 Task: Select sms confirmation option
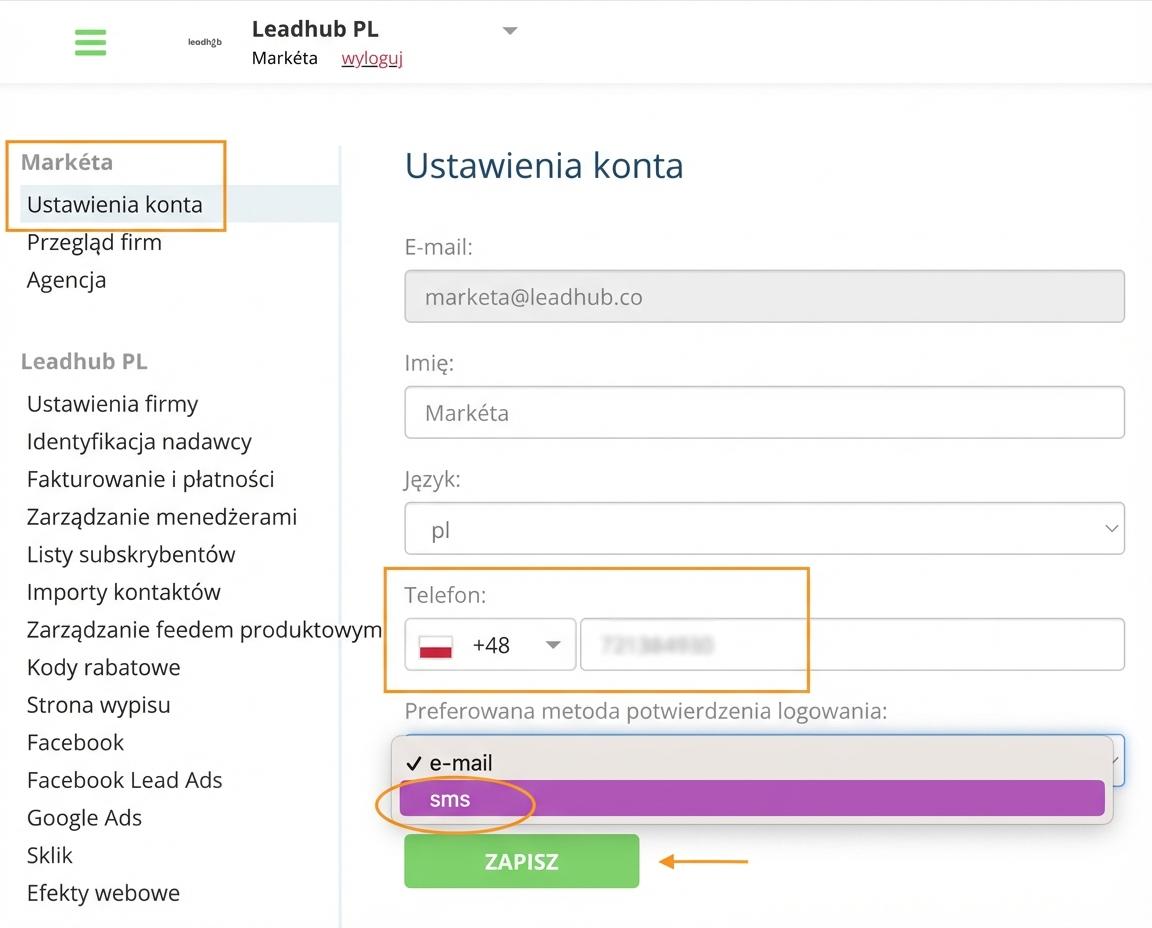click(752, 799)
